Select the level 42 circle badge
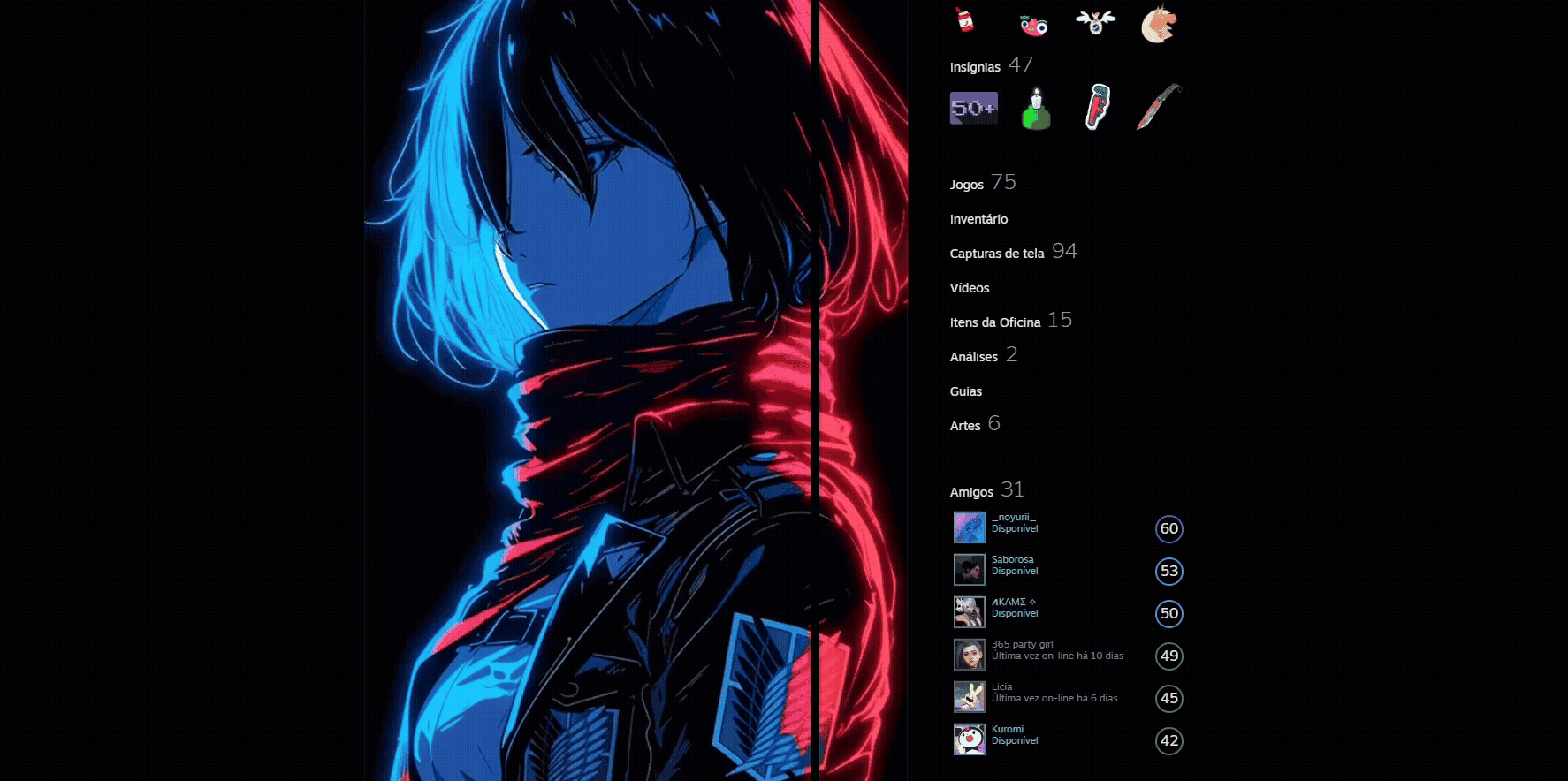Image resolution: width=1568 pixels, height=781 pixels. point(1169,741)
